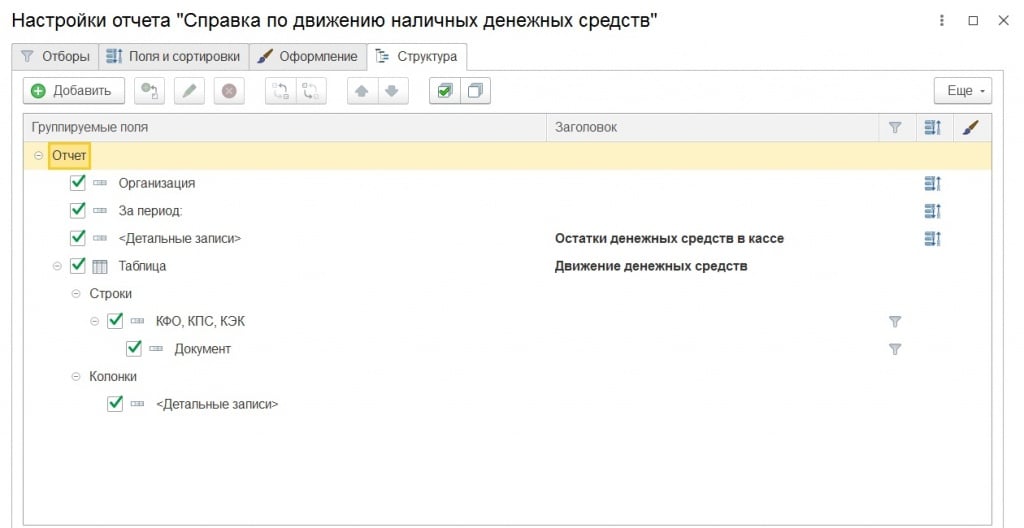Viewport: 1024px width, 528px height.
Task: Click filter icon in Документ row
Action: 895,349
